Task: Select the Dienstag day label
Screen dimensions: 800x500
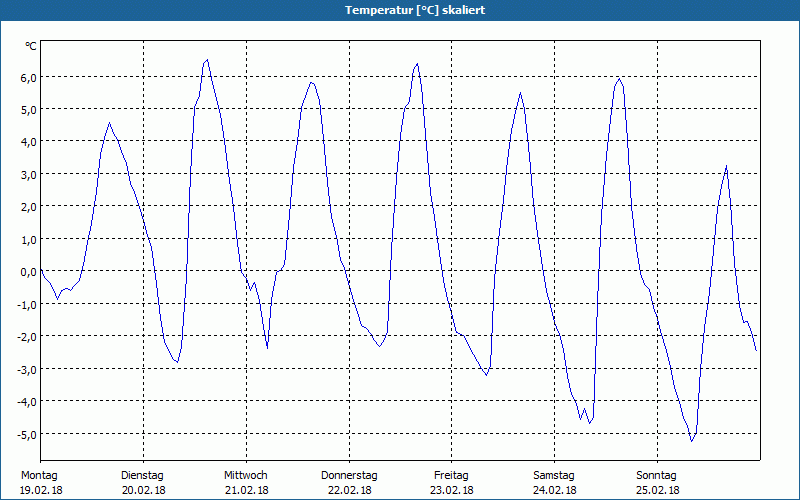Action: [x=142, y=475]
